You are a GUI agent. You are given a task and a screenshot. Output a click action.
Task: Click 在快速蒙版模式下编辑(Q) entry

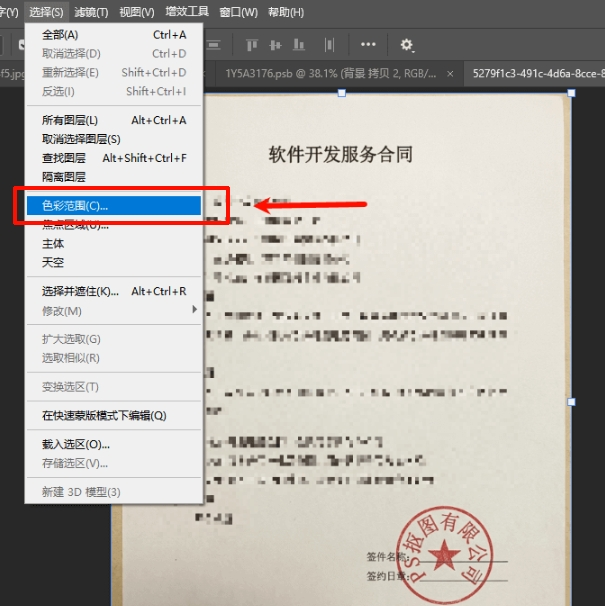point(114,415)
